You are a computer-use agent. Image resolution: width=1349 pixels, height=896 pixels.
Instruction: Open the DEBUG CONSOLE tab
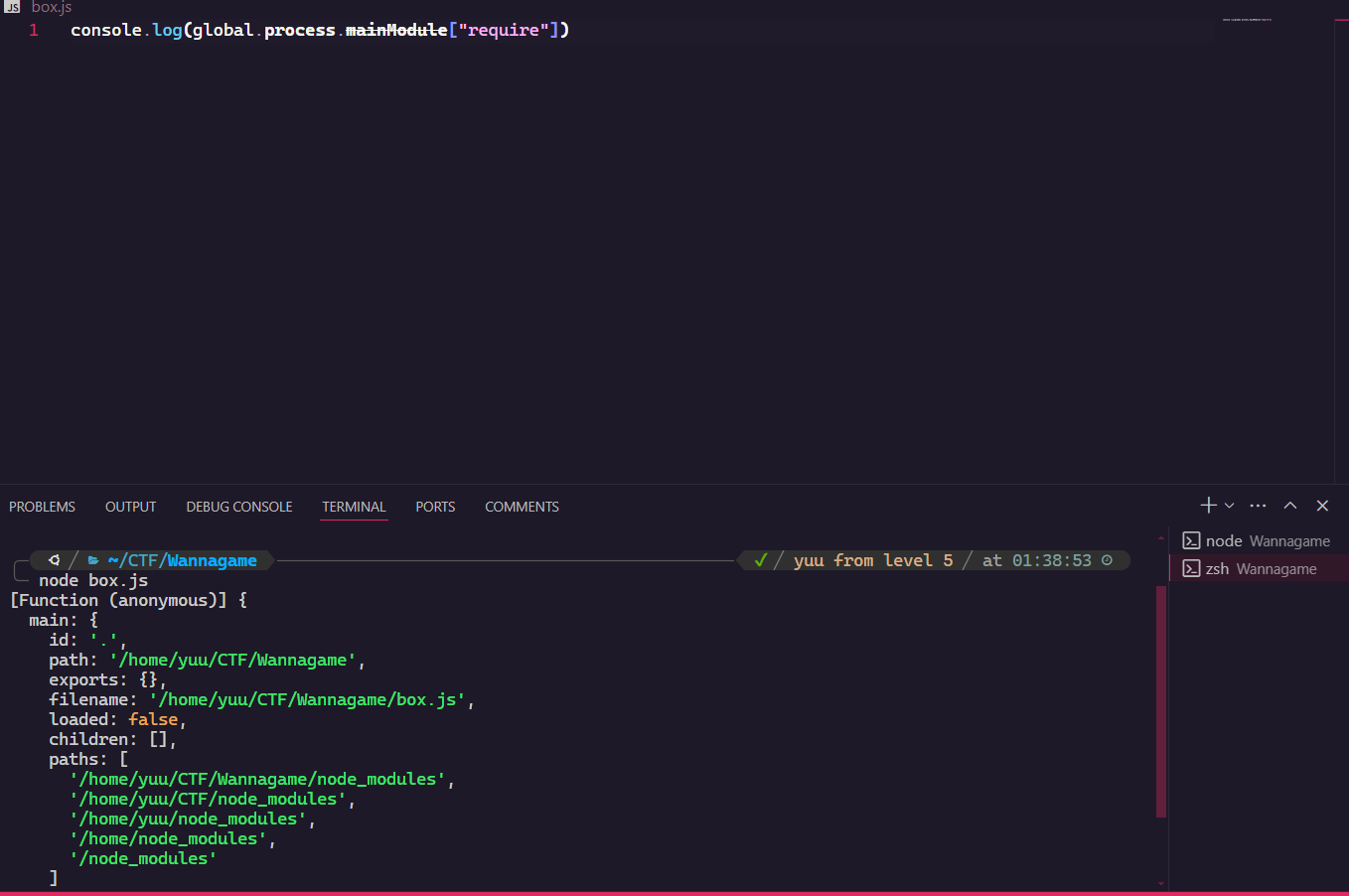click(238, 507)
